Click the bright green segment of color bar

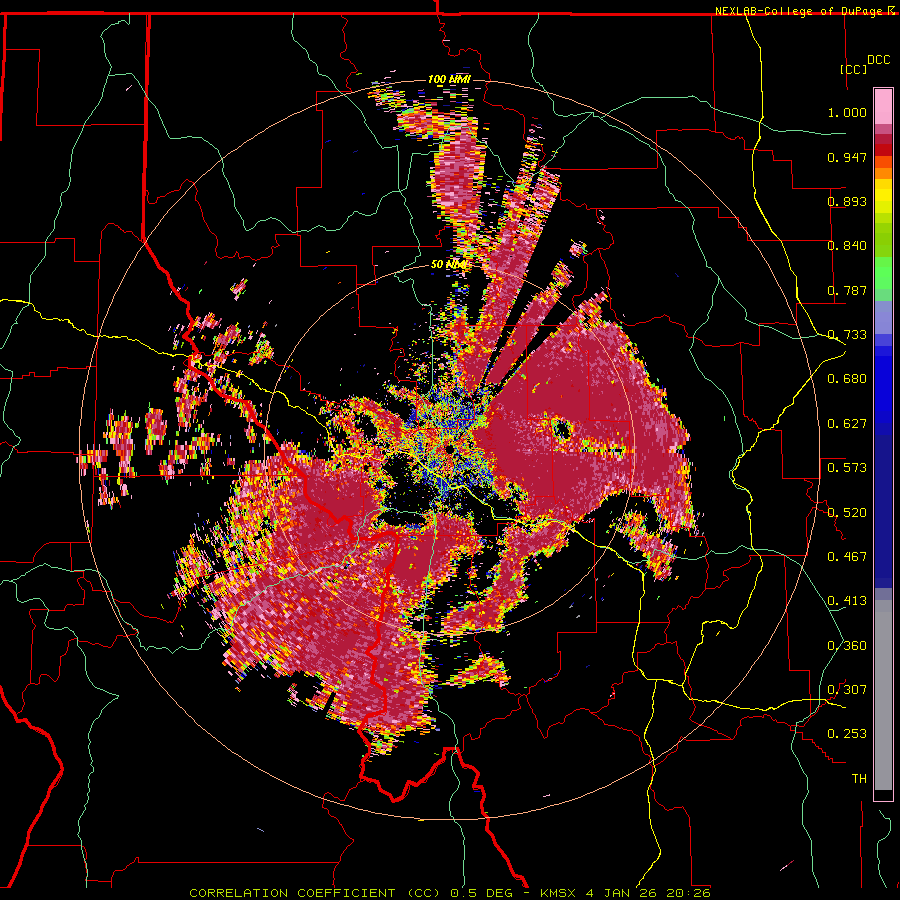883,273
